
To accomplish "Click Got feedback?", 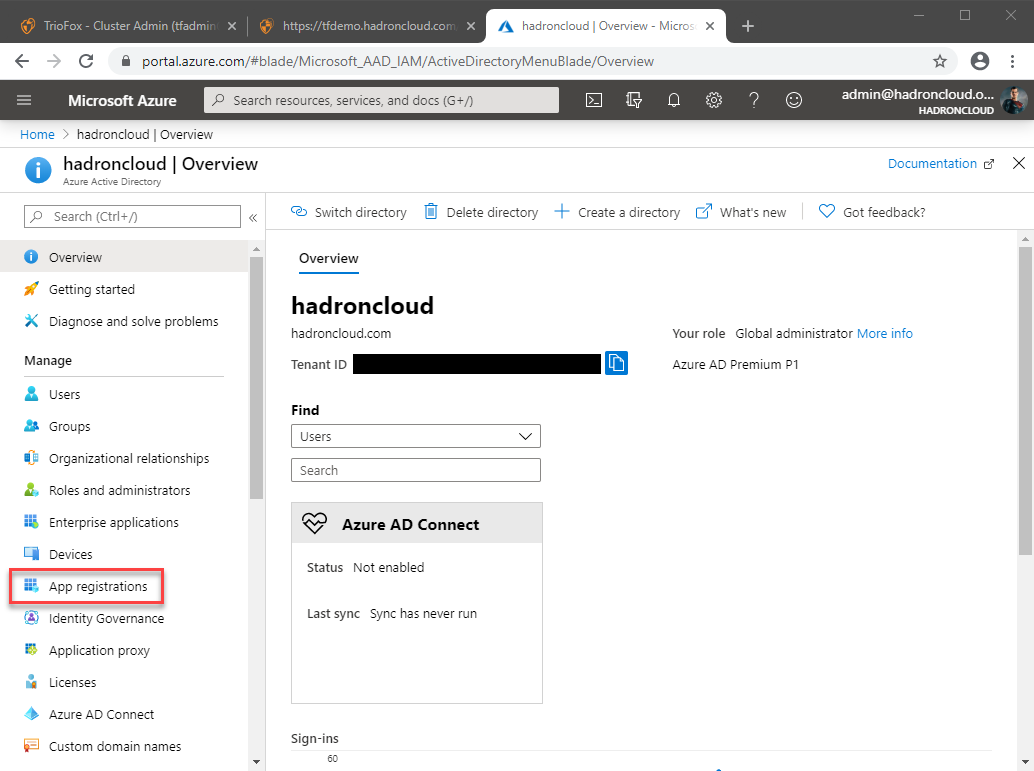I will [872, 212].
